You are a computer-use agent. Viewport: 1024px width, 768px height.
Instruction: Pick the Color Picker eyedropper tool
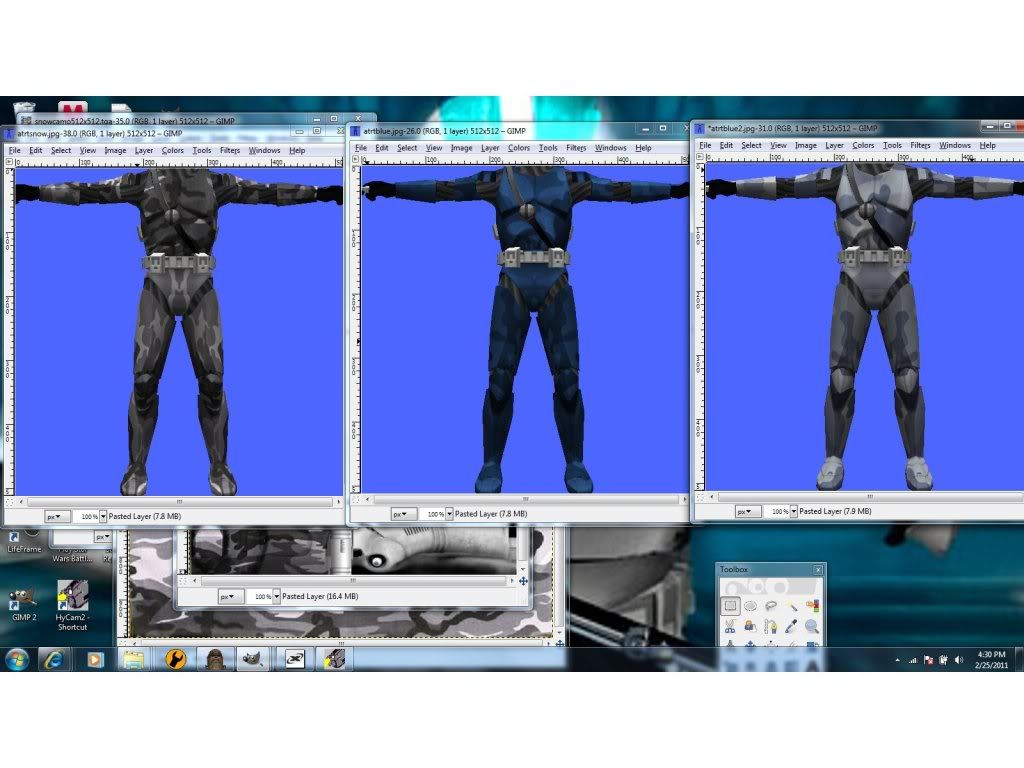point(792,627)
